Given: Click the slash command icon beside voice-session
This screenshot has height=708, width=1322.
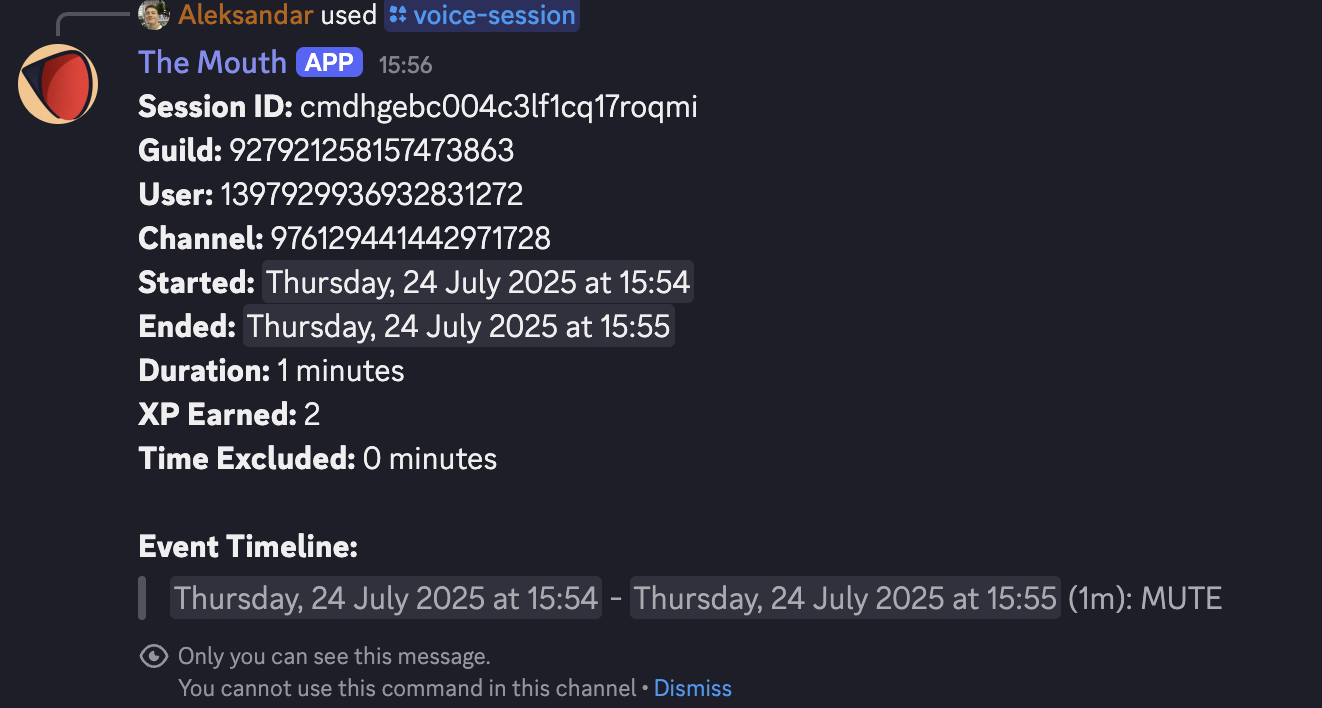Looking at the screenshot, I should tap(398, 15).
